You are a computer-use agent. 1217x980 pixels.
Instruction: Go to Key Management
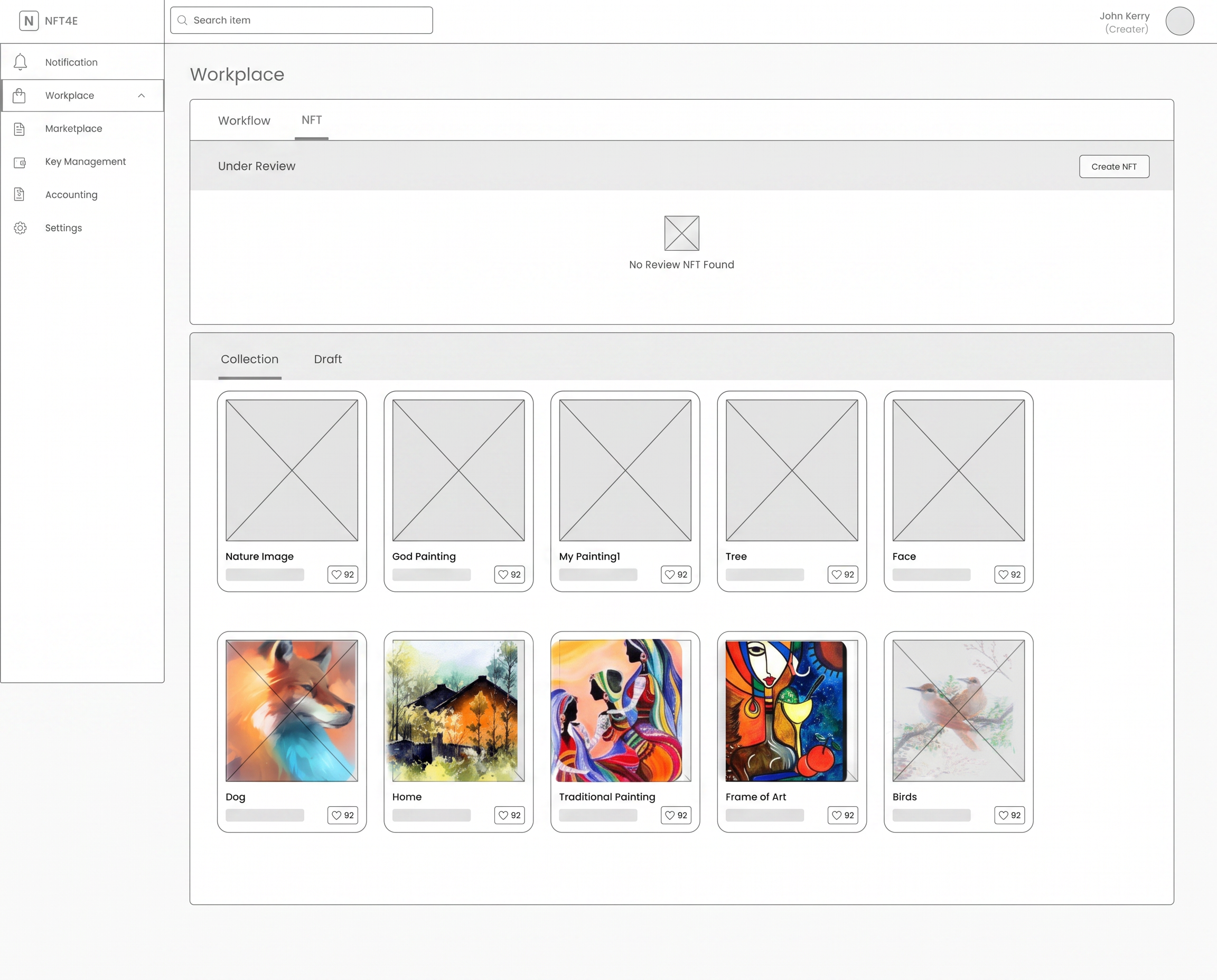(x=82, y=162)
